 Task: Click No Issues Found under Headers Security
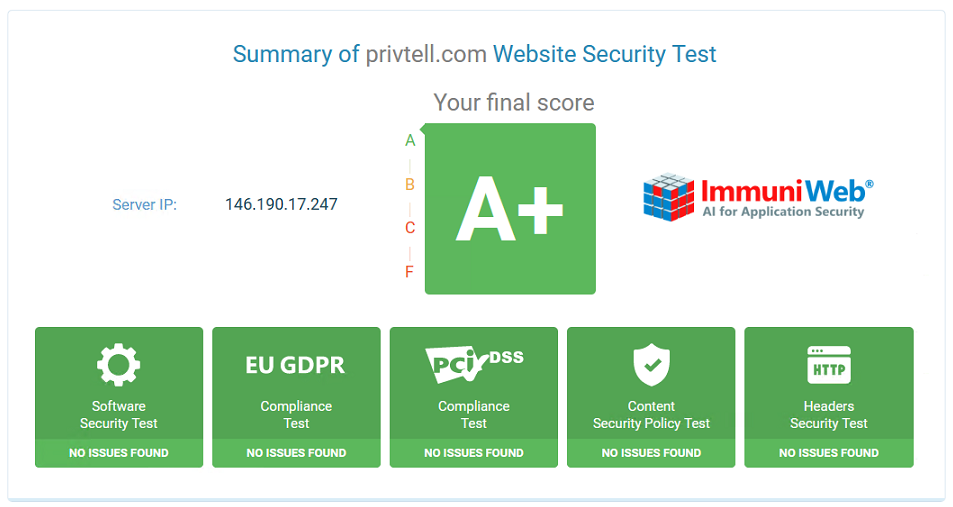coord(828,453)
